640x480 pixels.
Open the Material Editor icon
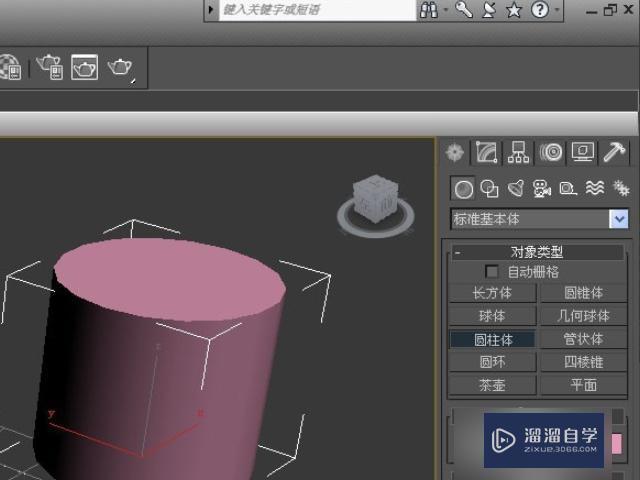(10, 67)
